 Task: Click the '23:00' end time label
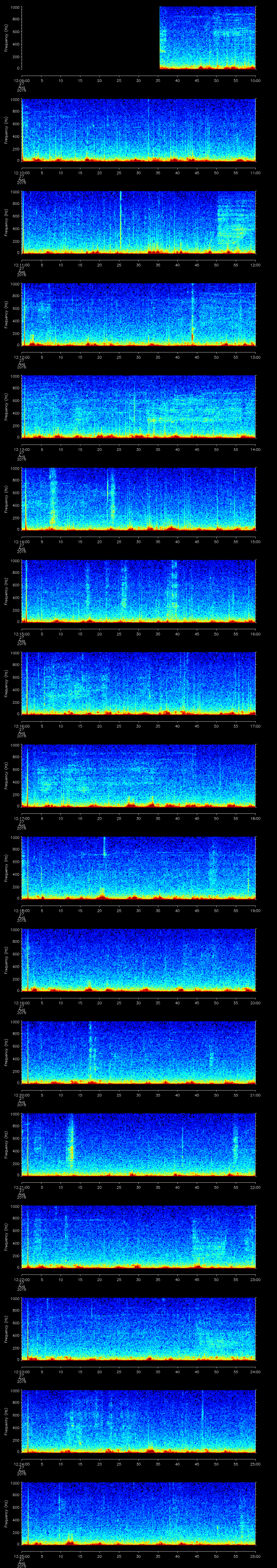coord(256,1279)
